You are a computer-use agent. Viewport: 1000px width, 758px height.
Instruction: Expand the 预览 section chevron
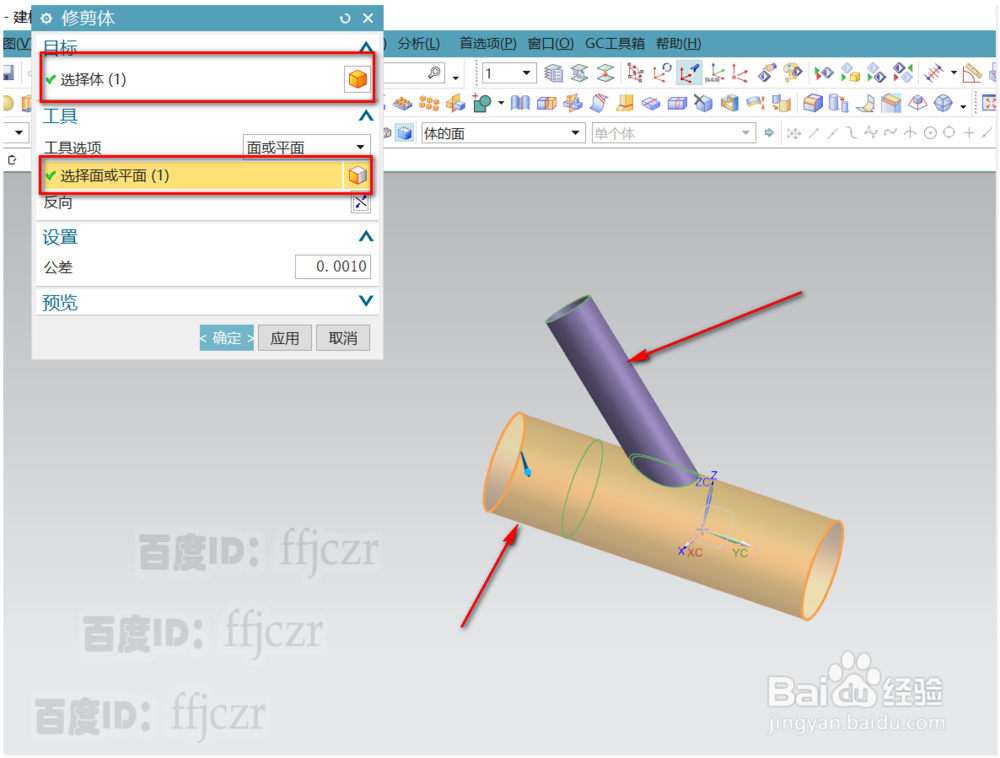pyautogui.click(x=366, y=300)
